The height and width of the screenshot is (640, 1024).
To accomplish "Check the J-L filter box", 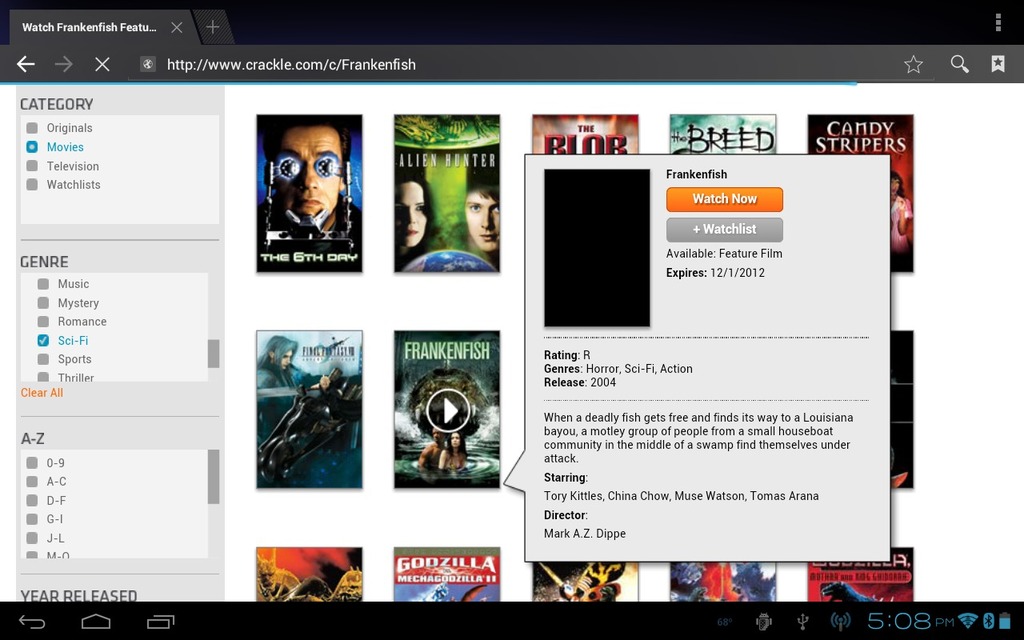I will point(31,538).
